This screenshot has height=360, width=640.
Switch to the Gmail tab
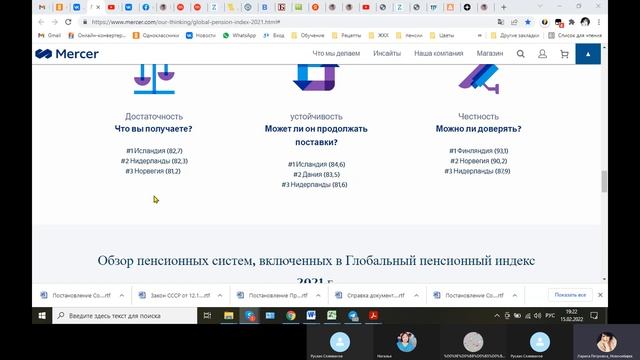coord(42,7)
